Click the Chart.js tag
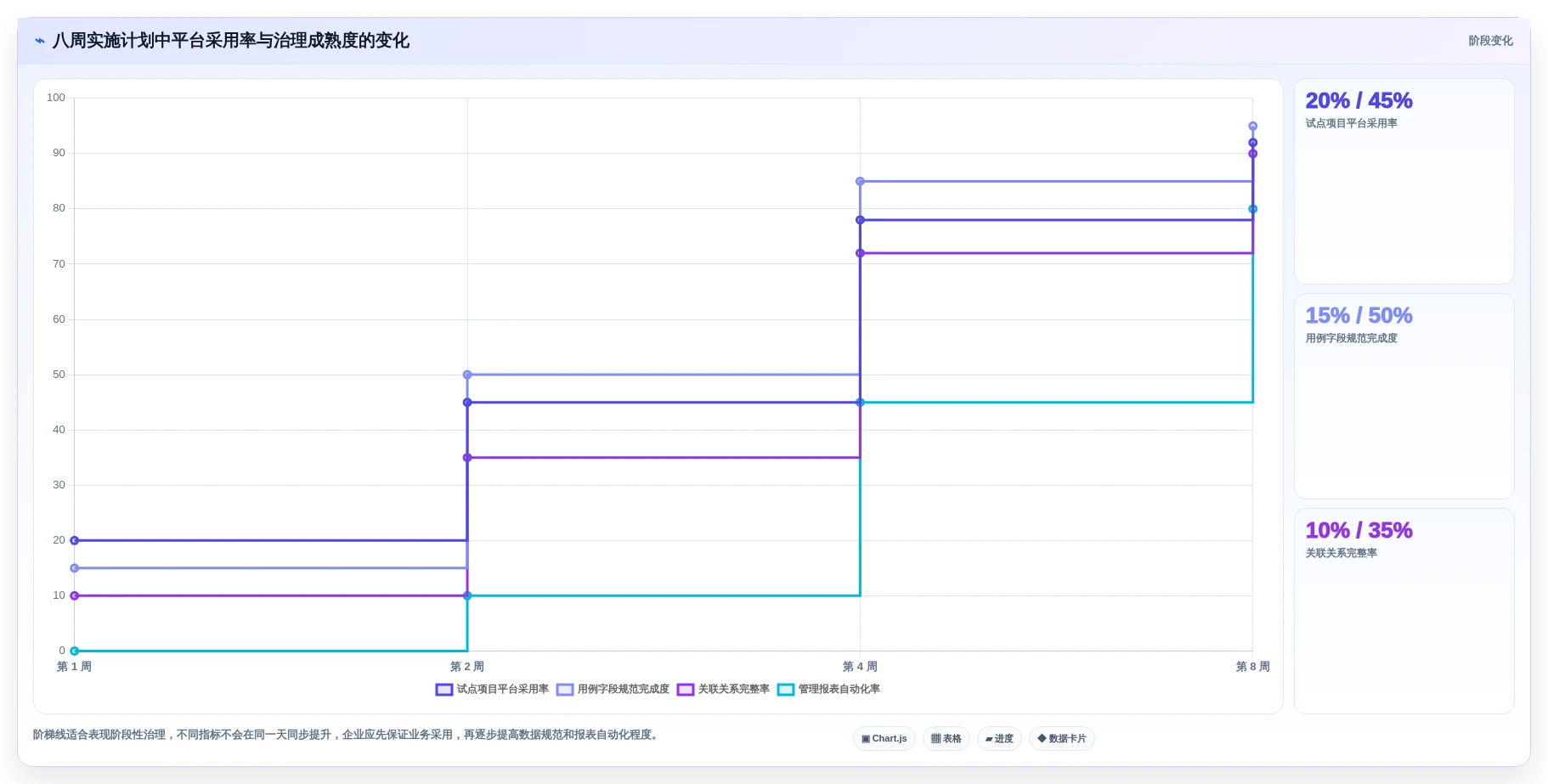Image resolution: width=1548 pixels, height=784 pixels. pos(884,739)
